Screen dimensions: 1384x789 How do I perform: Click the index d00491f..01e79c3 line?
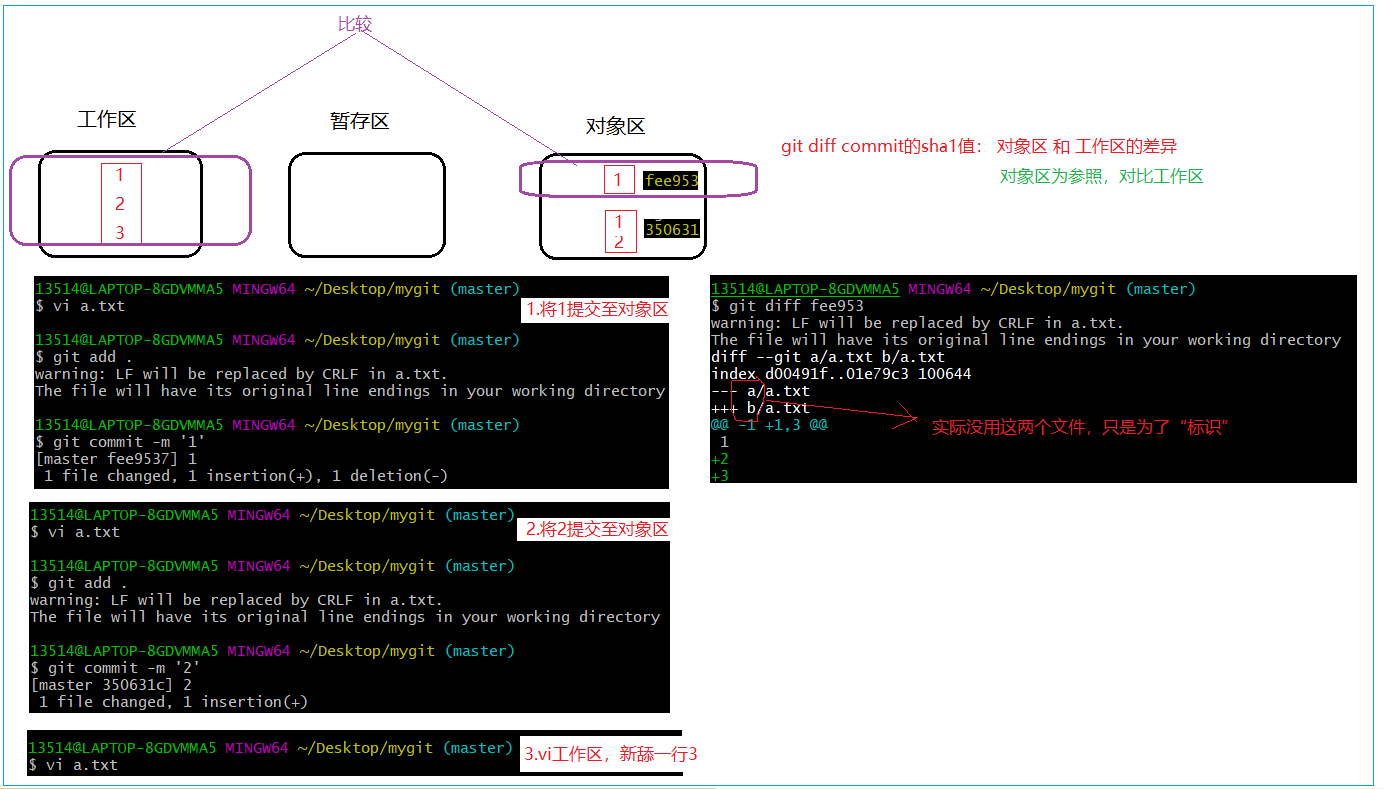[x=840, y=374]
